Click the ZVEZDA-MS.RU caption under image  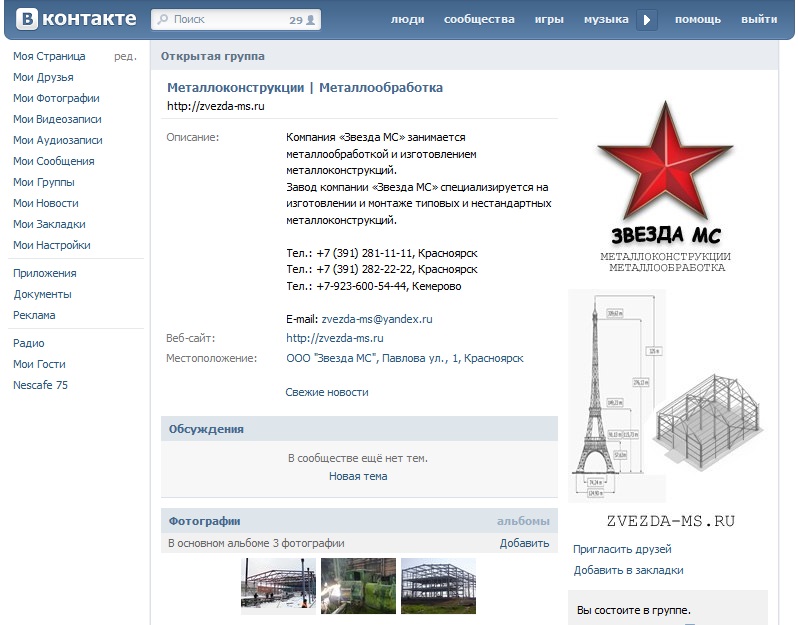coord(671,521)
